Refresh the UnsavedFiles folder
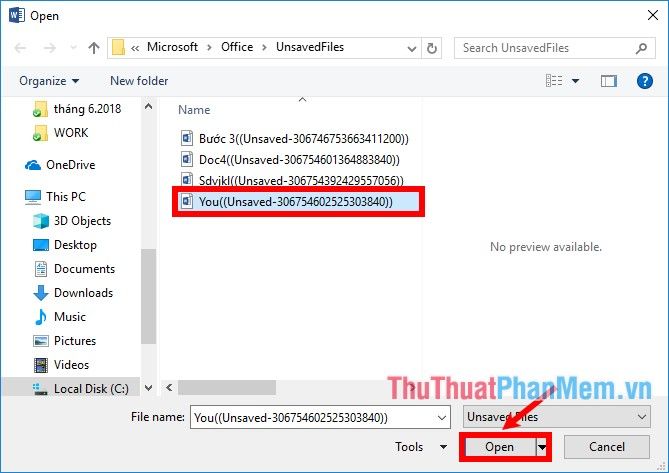669x473 pixels. click(x=432, y=48)
